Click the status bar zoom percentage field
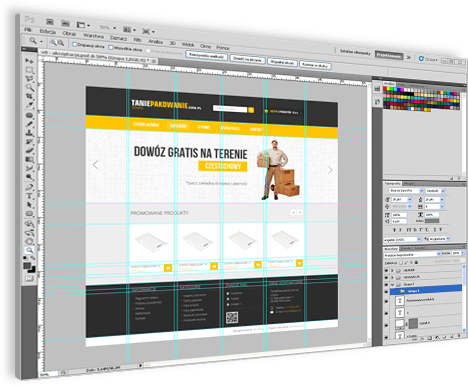 47,374
